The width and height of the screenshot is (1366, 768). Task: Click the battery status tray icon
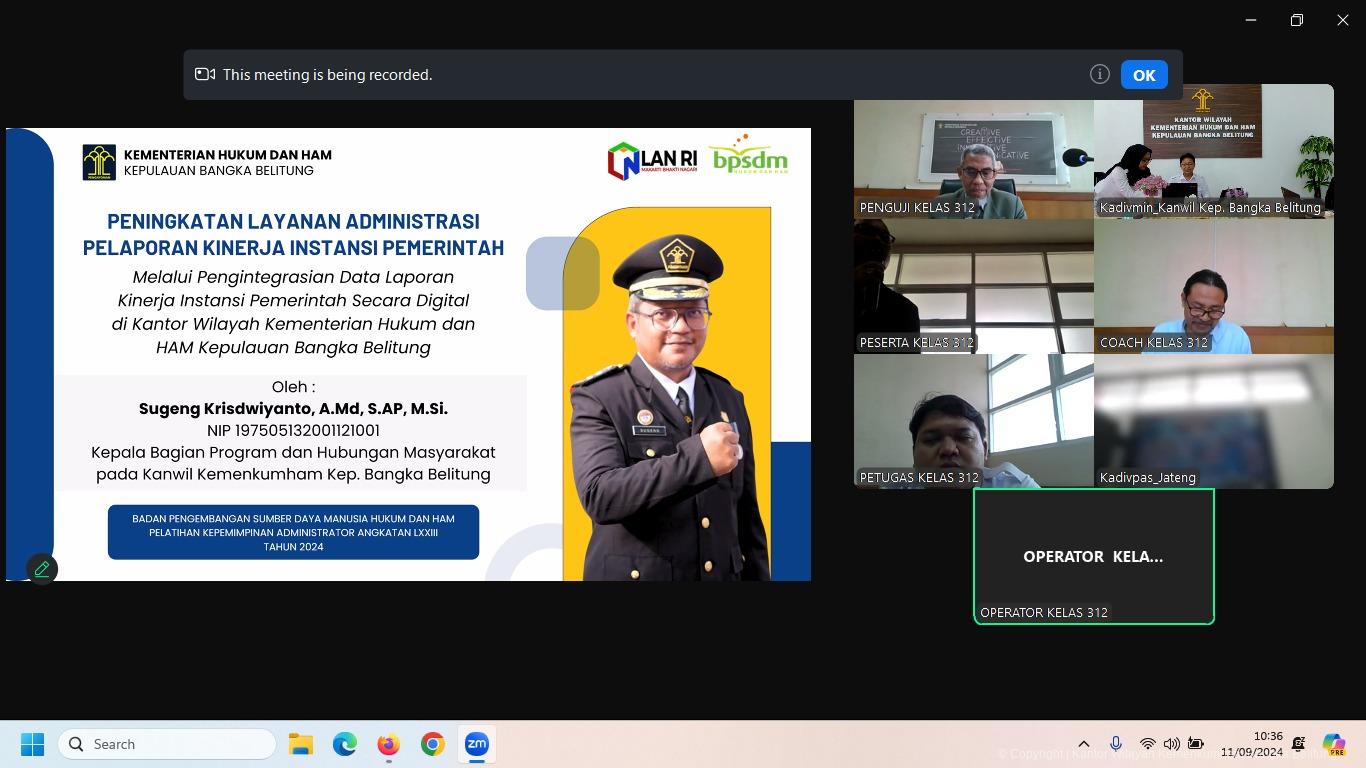point(1196,744)
